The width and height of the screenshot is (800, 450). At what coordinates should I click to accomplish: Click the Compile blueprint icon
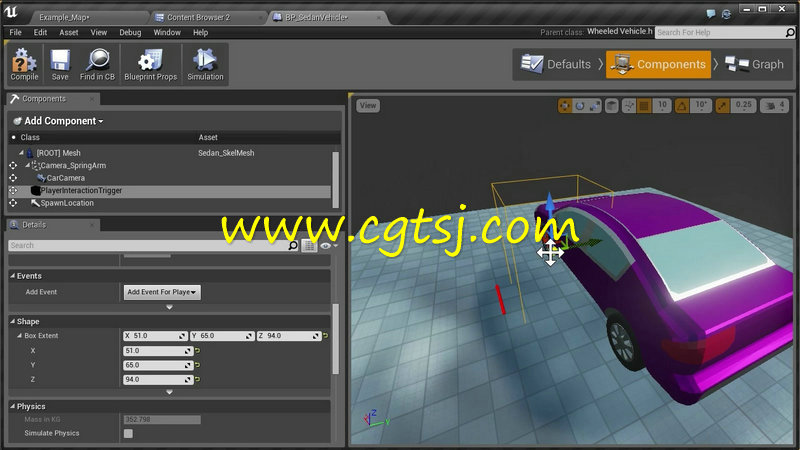coord(24,60)
